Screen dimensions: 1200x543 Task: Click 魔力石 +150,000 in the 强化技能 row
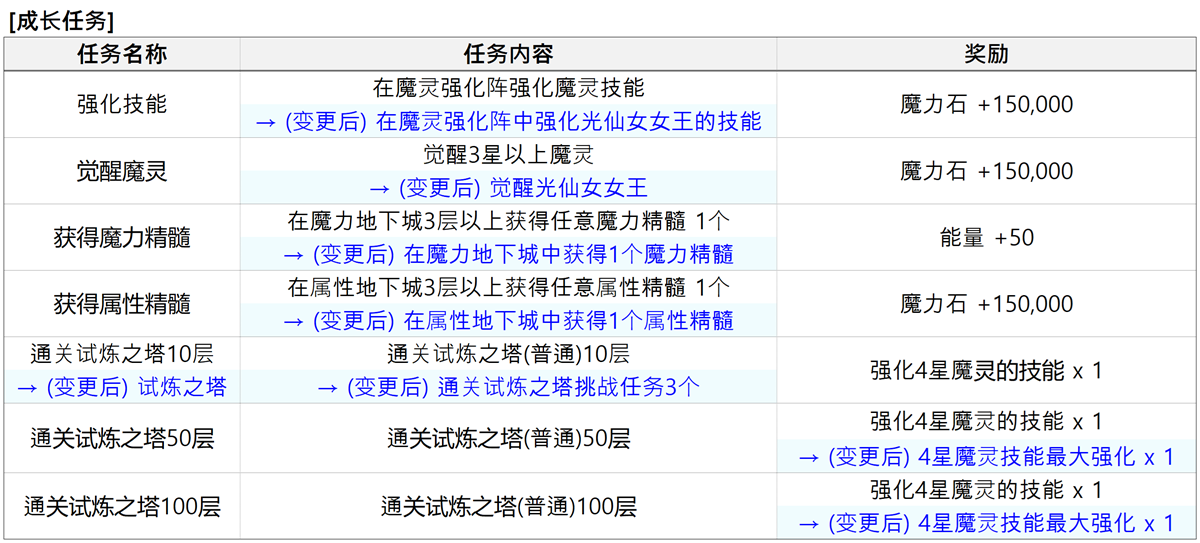click(x=986, y=104)
